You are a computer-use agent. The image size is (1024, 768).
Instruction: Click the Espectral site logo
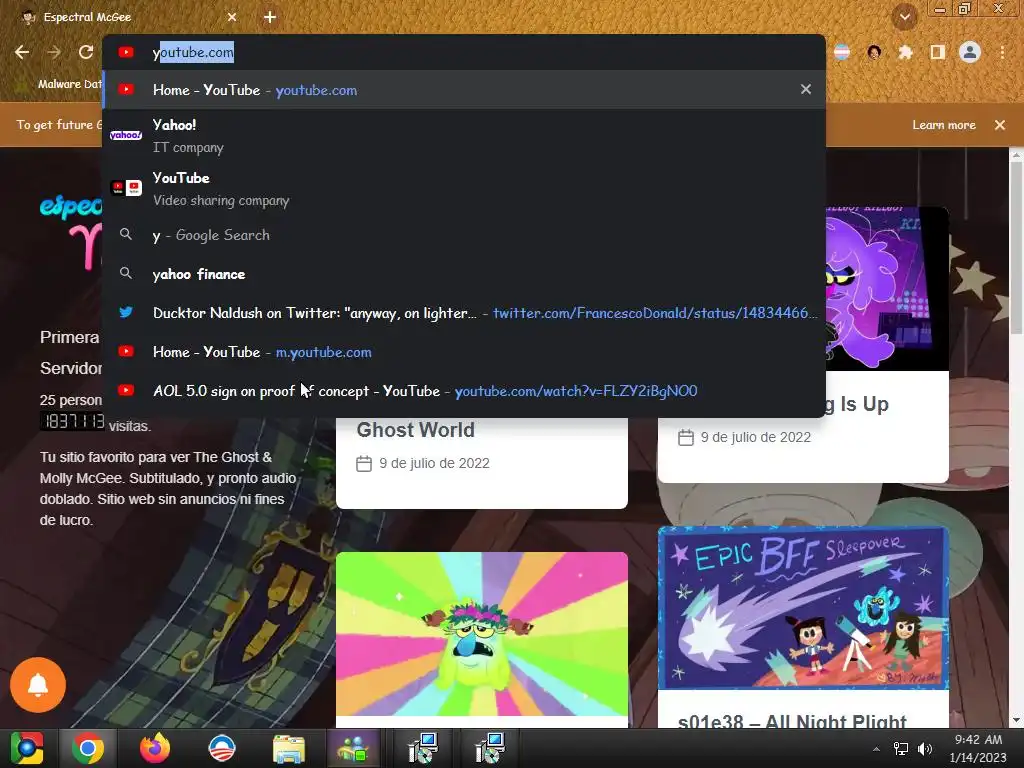coord(71,232)
